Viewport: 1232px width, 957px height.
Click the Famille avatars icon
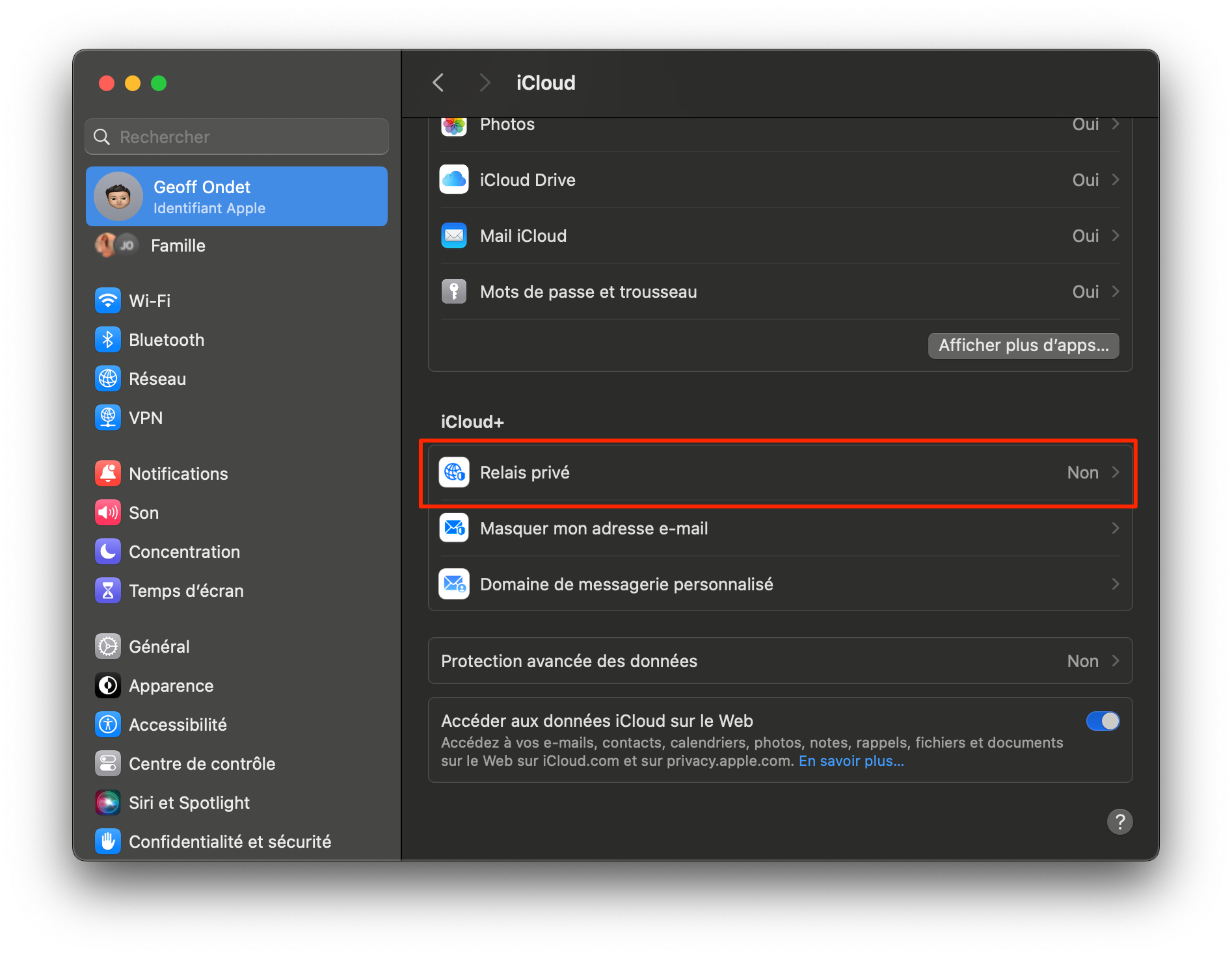point(117,245)
